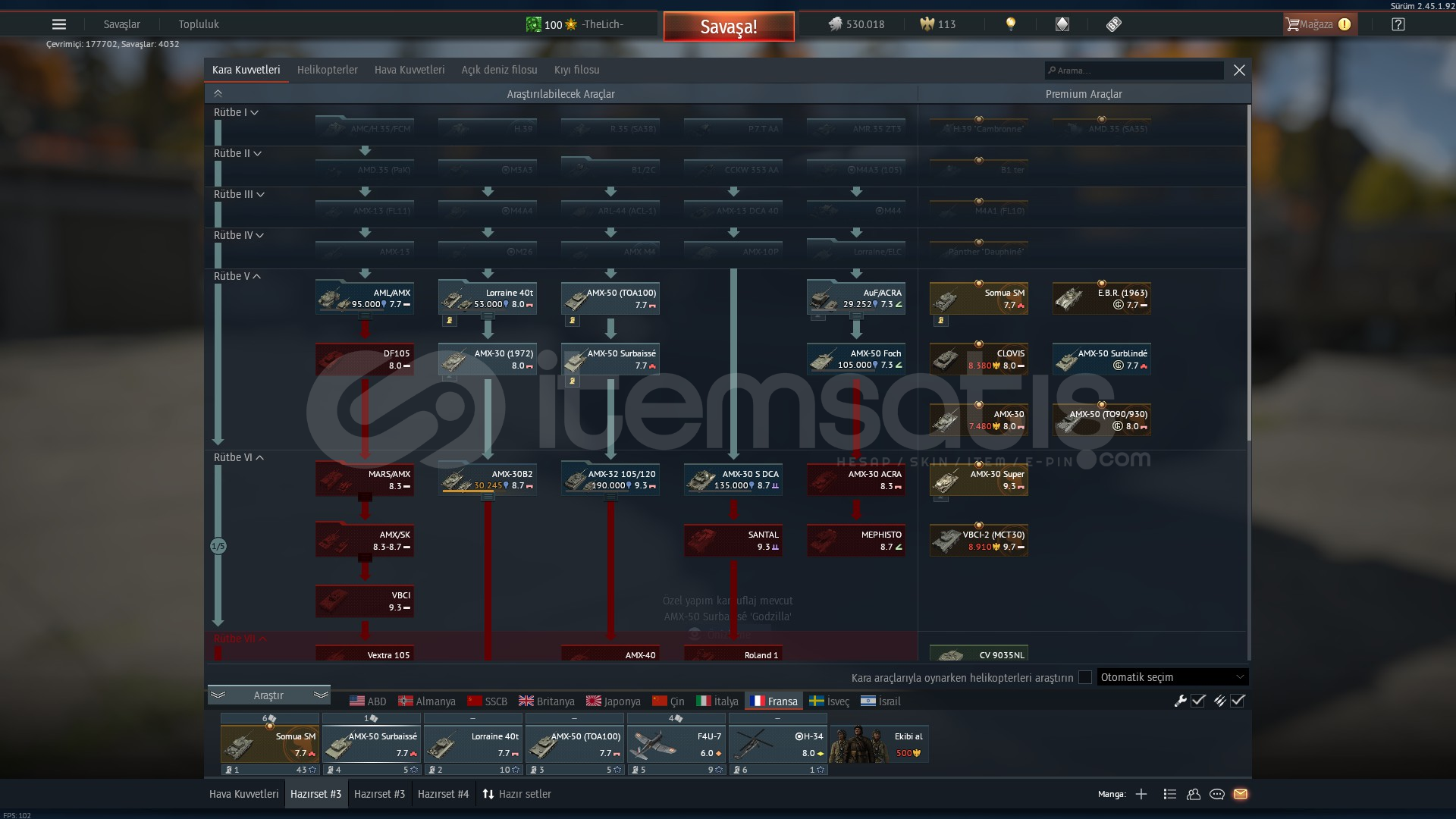Collapse Rütbe II section
This screenshot has height=819, width=1456.
click(x=237, y=153)
